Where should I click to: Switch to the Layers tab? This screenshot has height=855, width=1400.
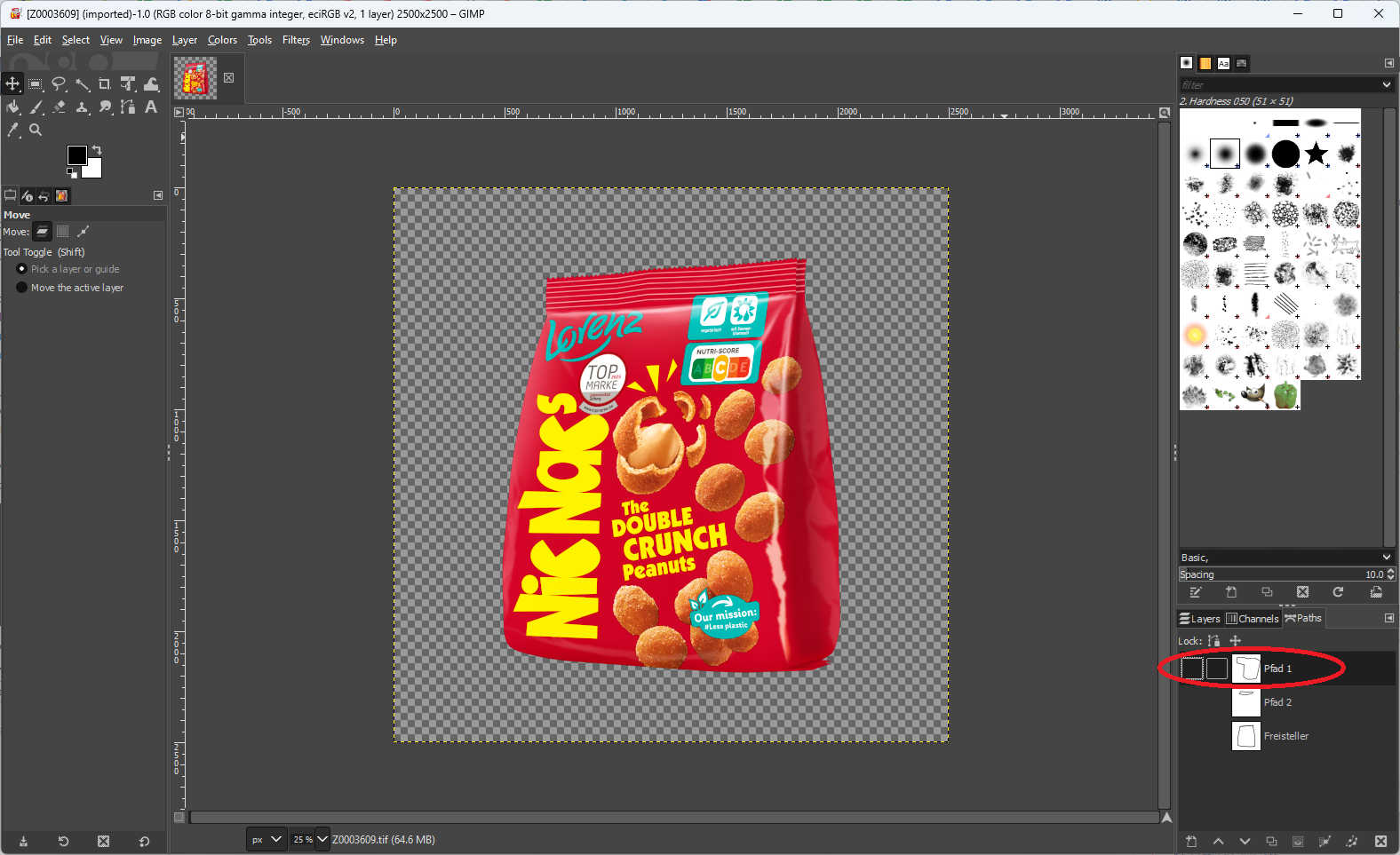(x=1200, y=619)
